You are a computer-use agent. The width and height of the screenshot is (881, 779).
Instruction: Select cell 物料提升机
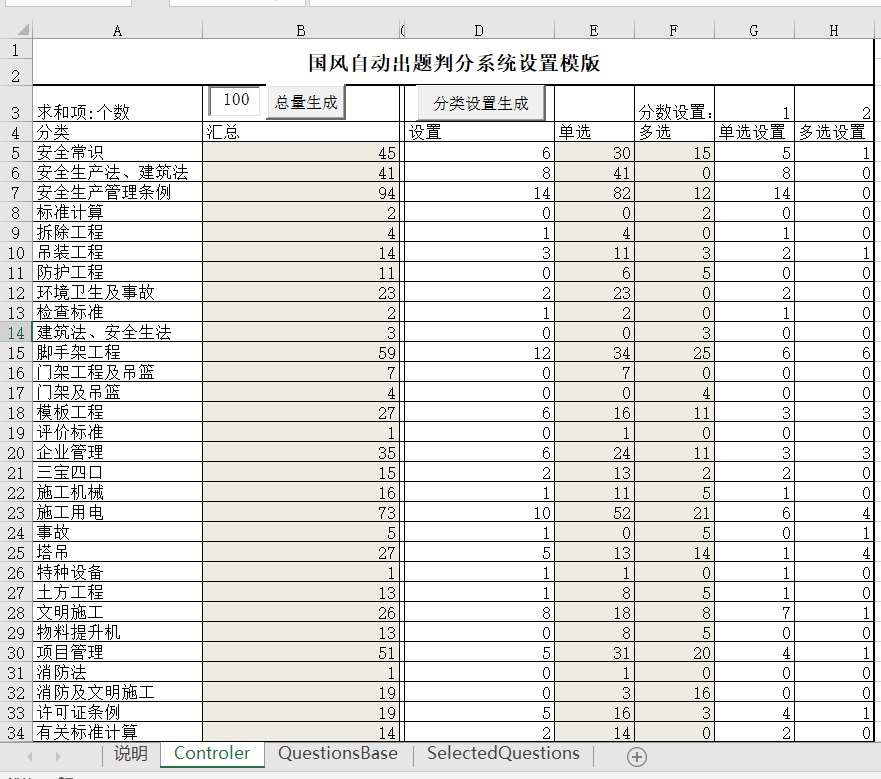[117, 632]
